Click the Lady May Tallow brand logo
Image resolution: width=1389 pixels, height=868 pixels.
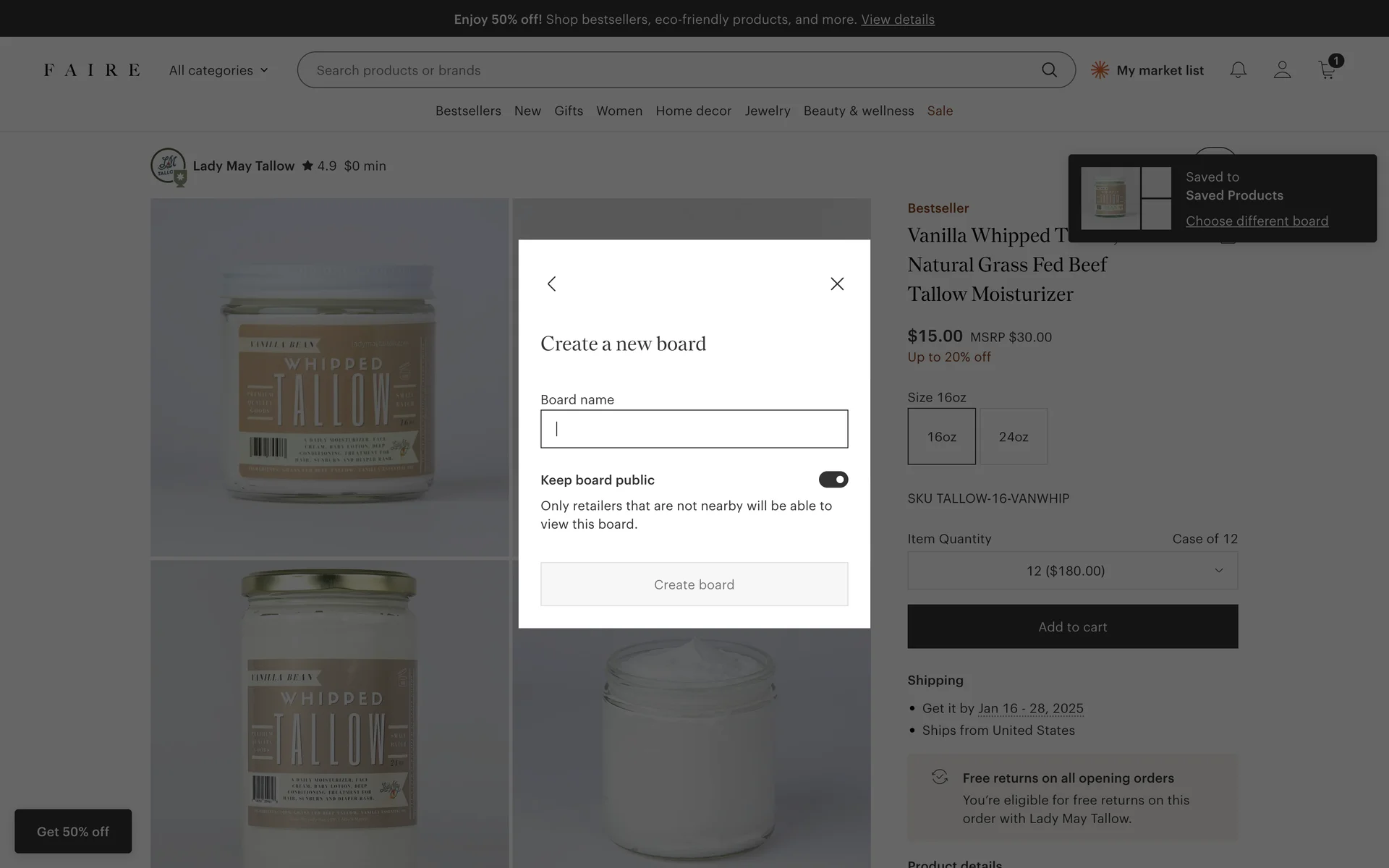coord(168,166)
